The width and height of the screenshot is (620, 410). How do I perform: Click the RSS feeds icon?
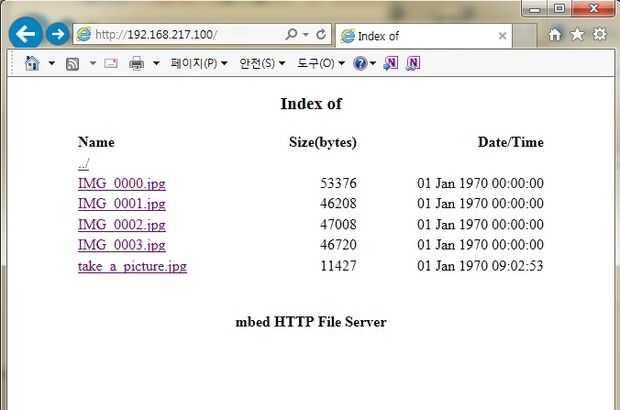pyautogui.click(x=72, y=64)
